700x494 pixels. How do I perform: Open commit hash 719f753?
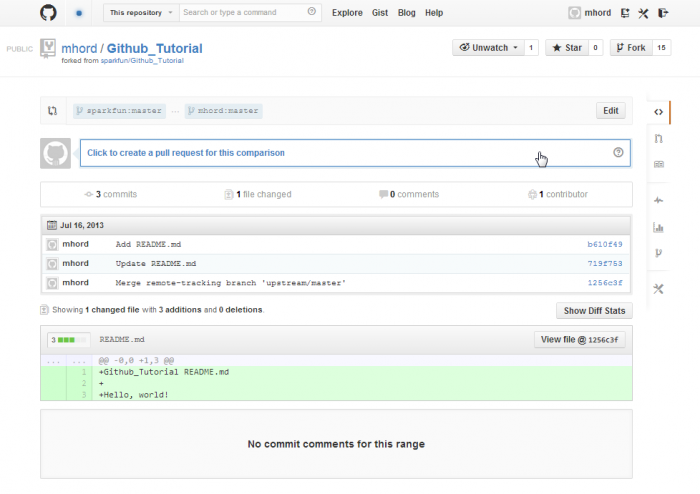604,264
